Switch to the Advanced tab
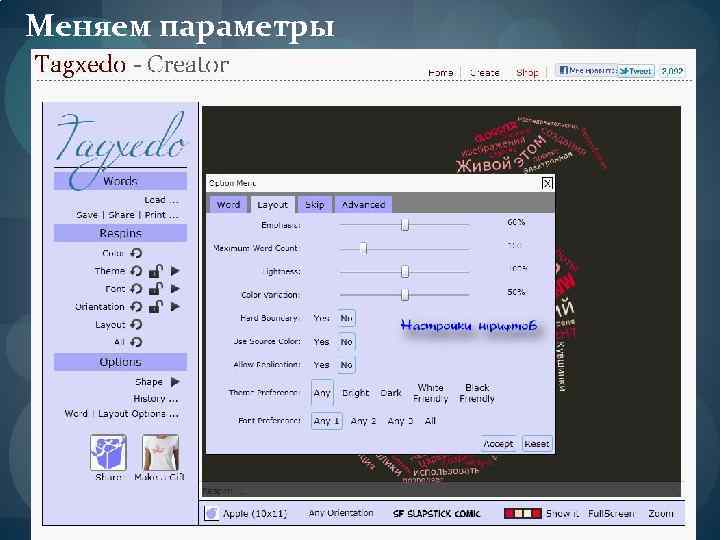The image size is (720, 540). [x=363, y=205]
